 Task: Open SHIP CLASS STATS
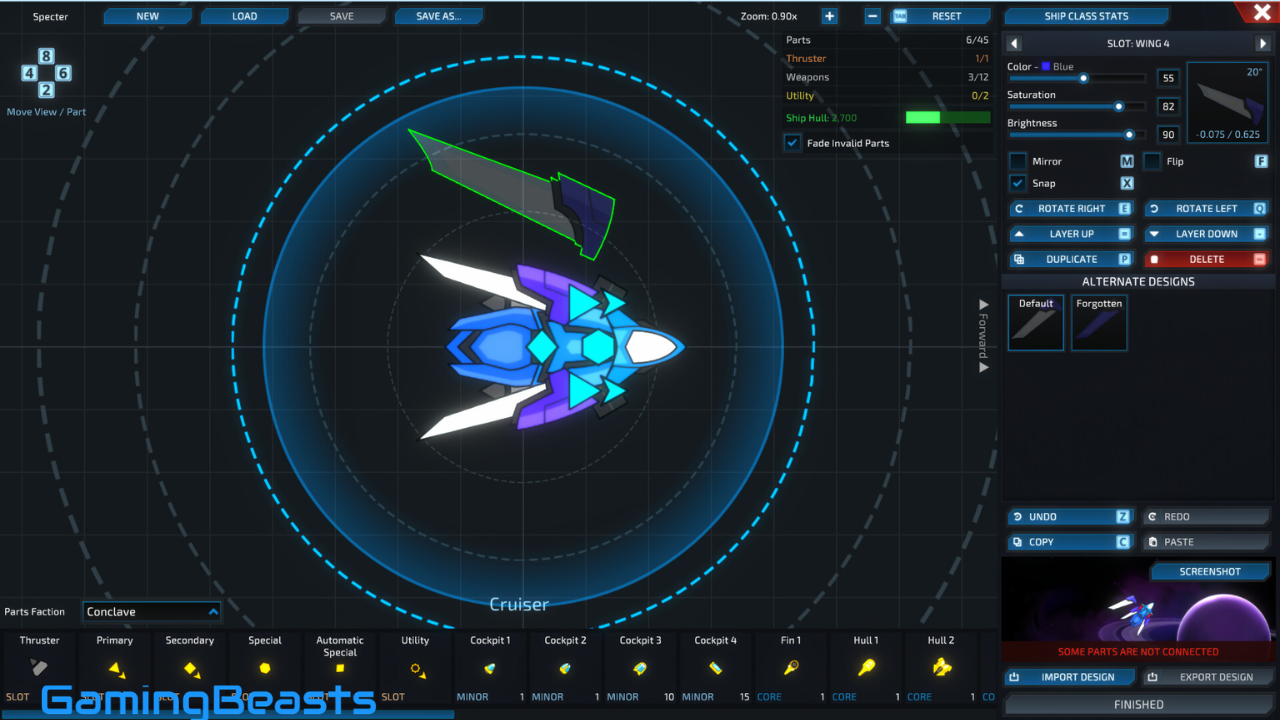[1087, 16]
